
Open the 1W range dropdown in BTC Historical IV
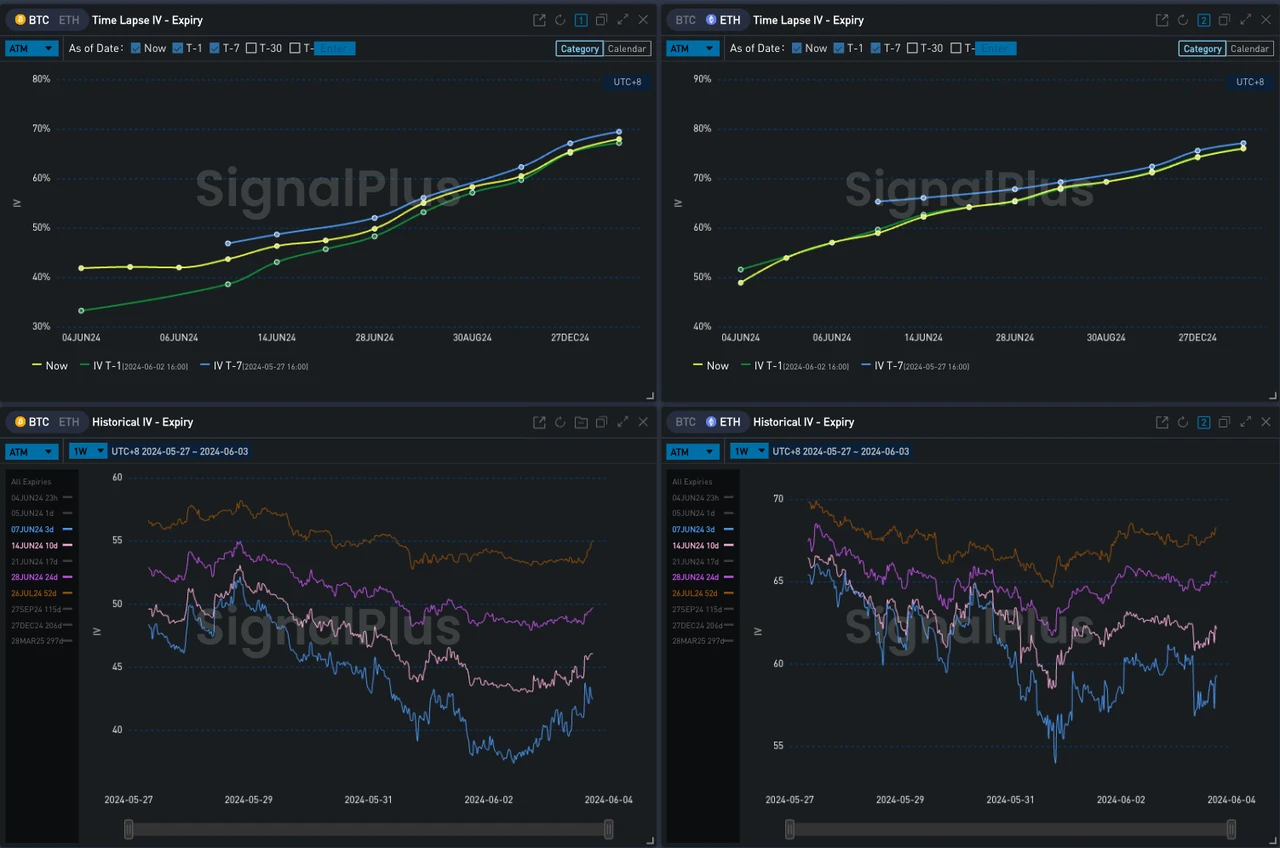[87, 451]
